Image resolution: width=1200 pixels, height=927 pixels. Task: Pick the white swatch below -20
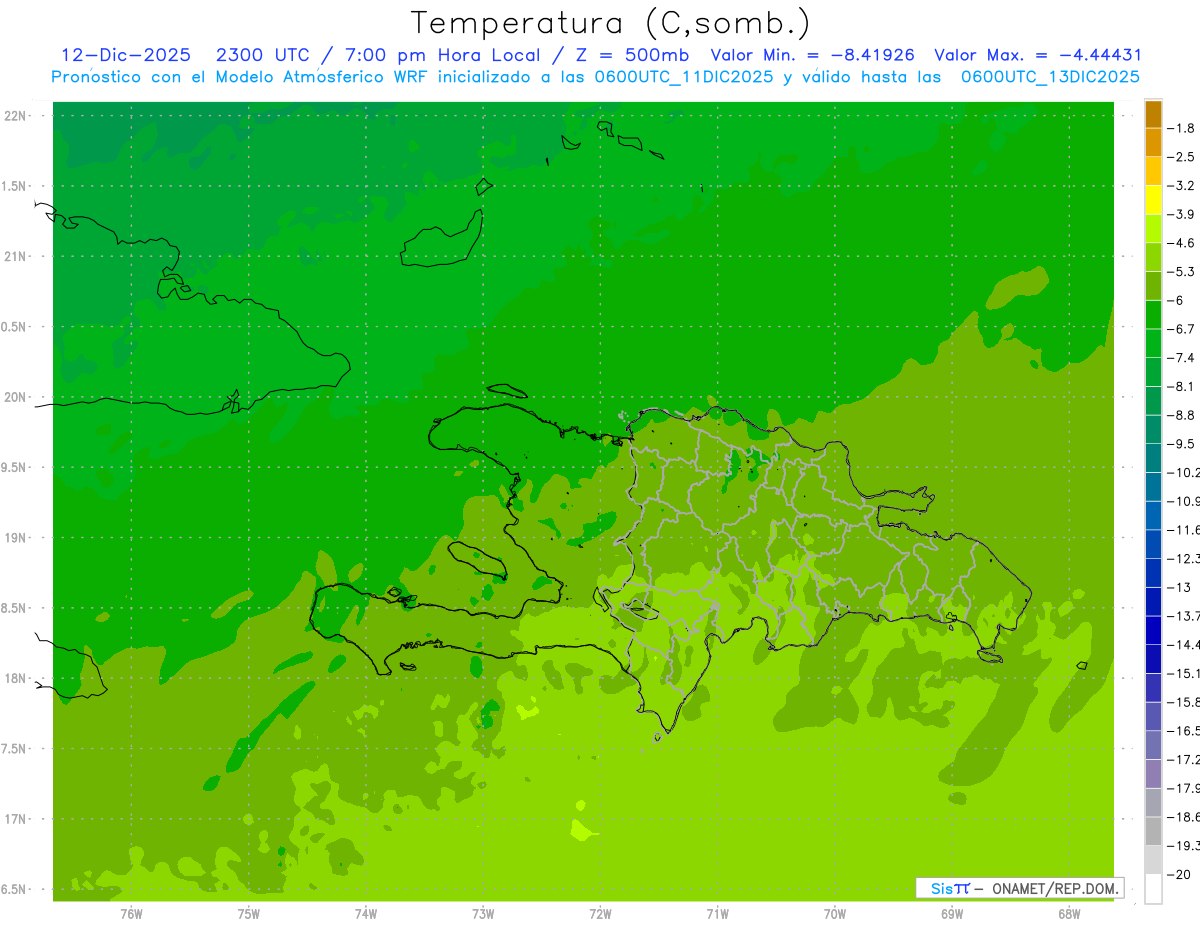pyautogui.click(x=1153, y=889)
